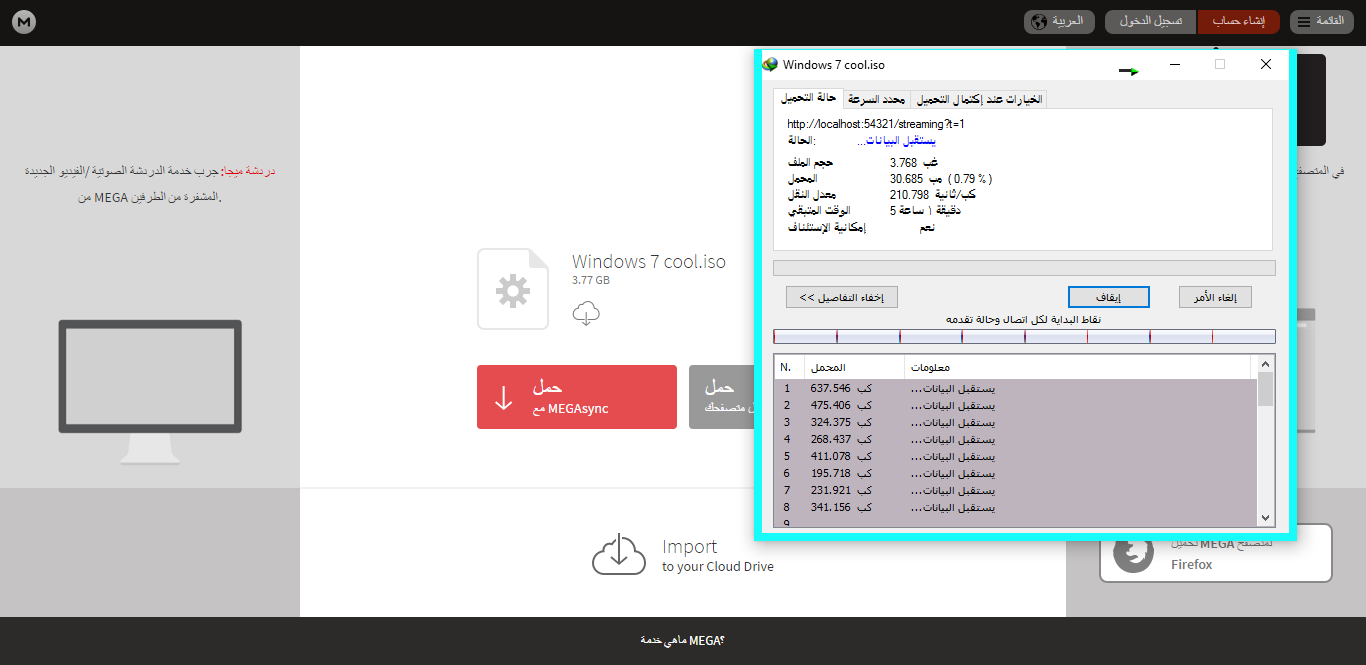This screenshot has height=665, width=1366.
Task: Select connection row 3 with 324.375
Action: 1015,422
